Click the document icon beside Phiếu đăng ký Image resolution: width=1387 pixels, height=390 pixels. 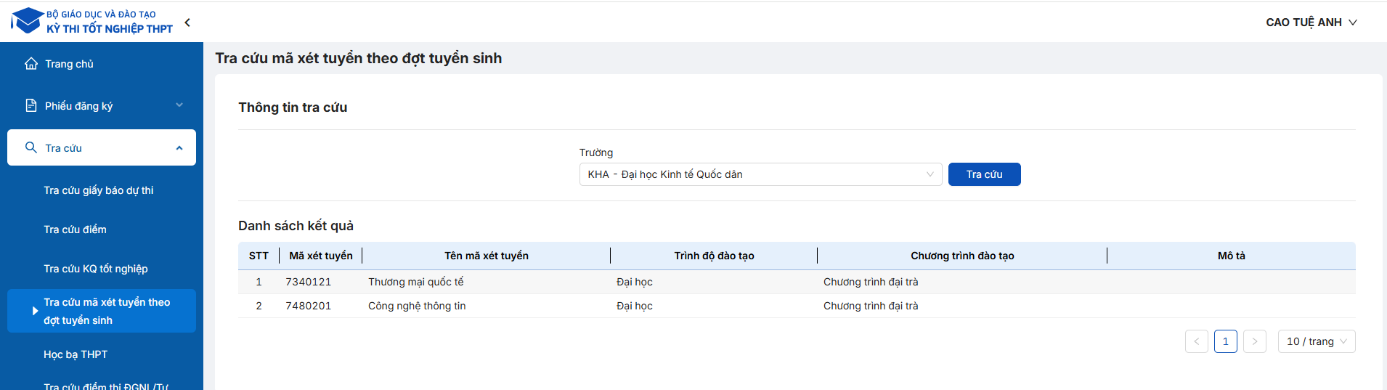(31, 105)
